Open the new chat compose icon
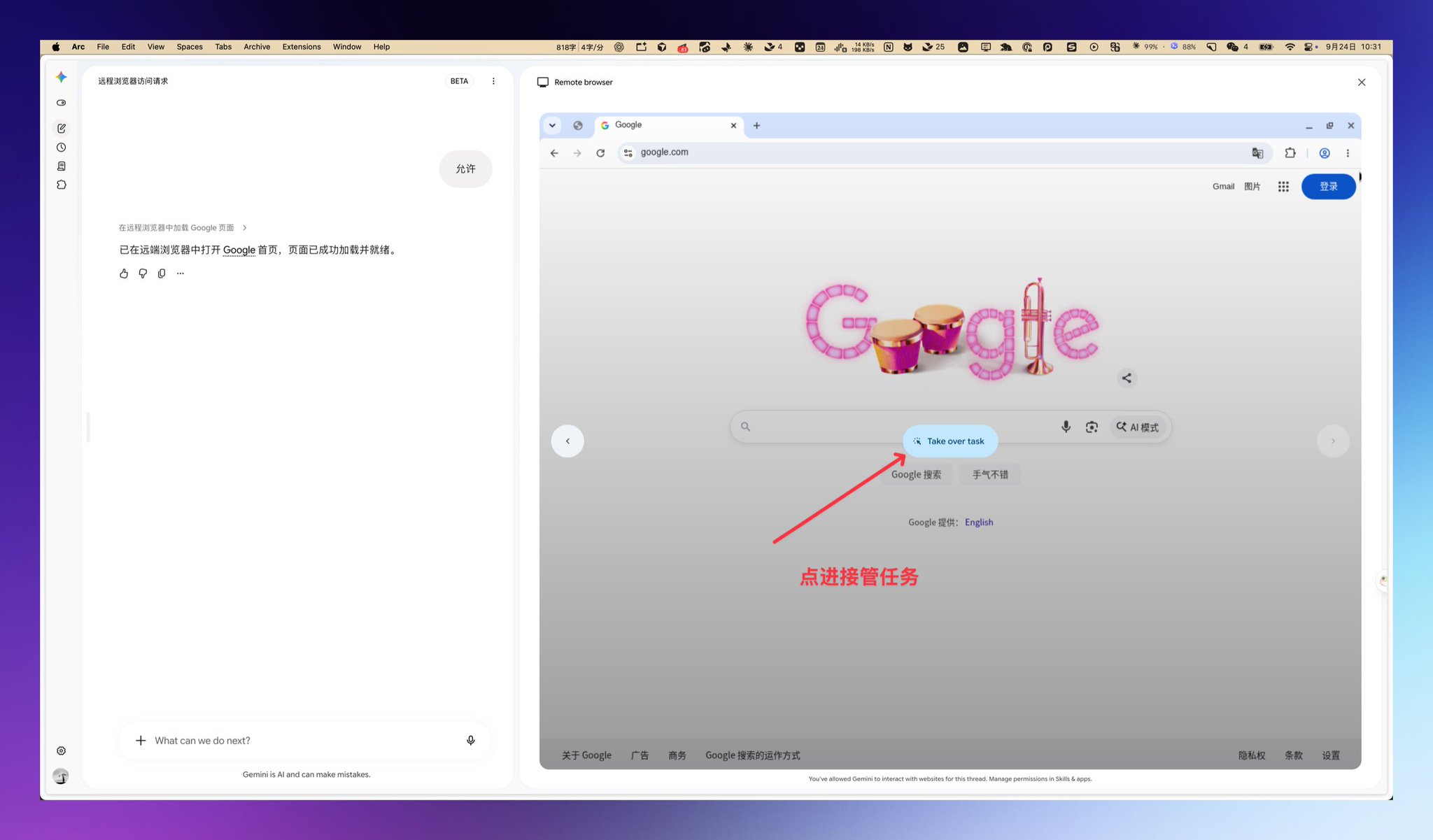 click(x=62, y=129)
